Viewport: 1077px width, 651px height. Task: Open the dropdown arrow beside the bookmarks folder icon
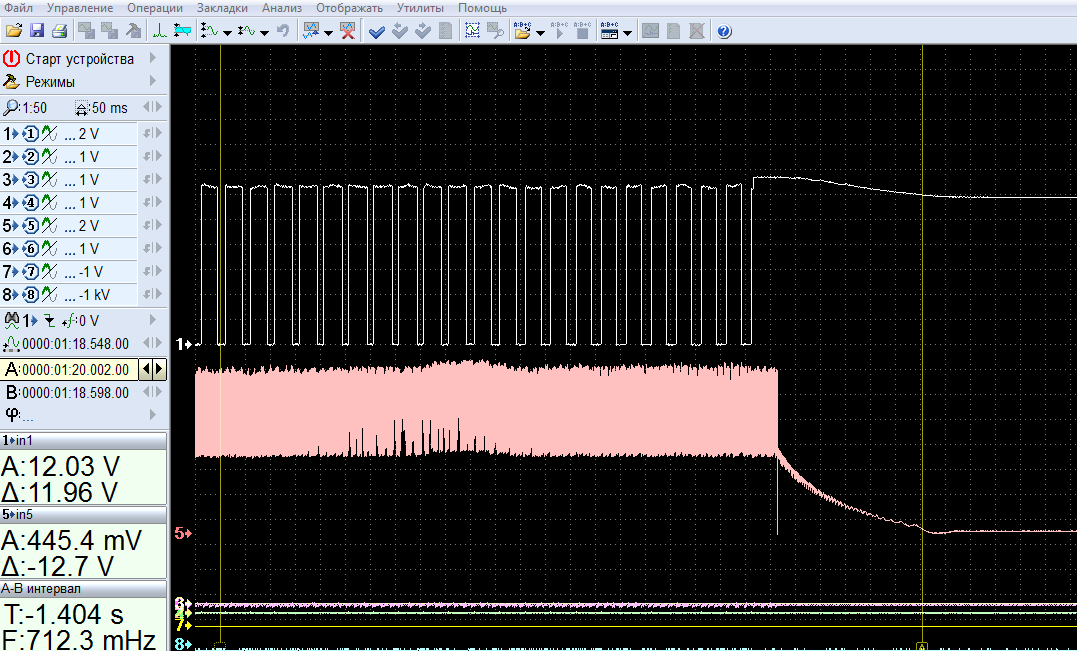[541, 32]
